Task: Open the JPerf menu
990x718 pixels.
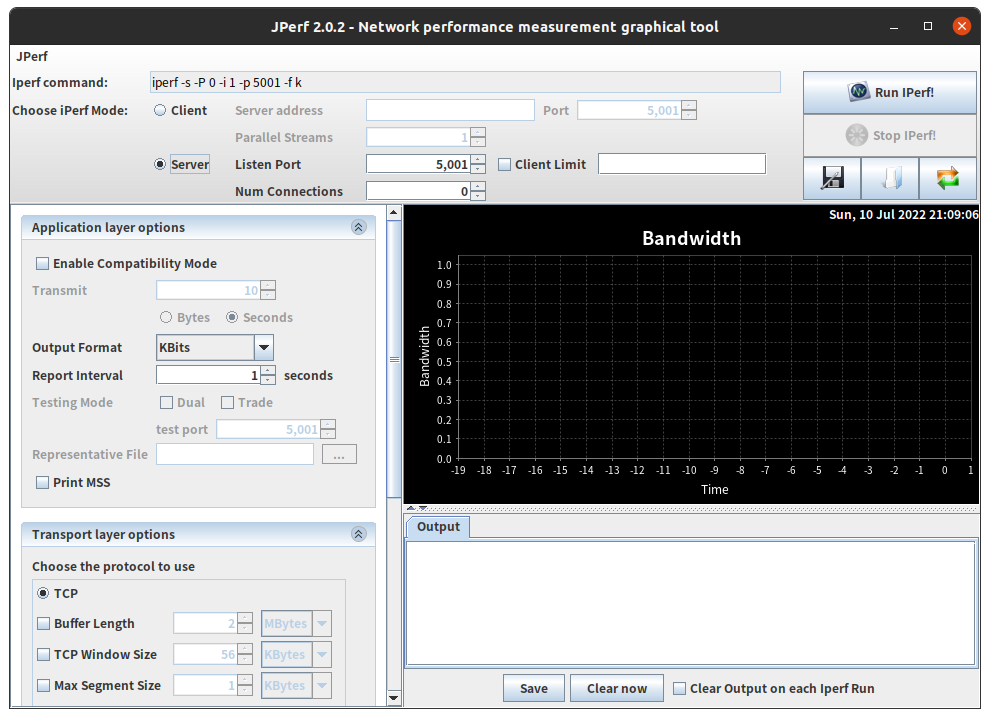Action: tap(32, 56)
